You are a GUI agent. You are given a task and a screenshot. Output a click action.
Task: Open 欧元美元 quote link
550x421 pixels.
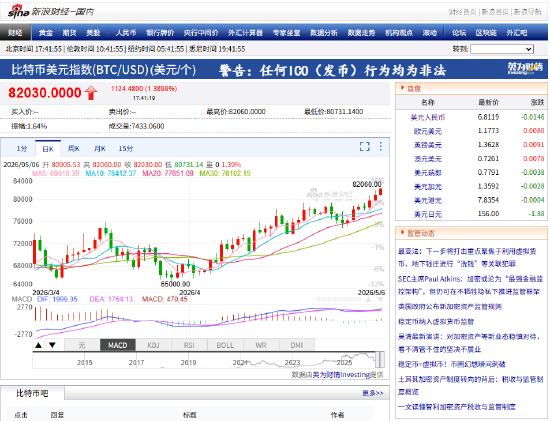428,131
